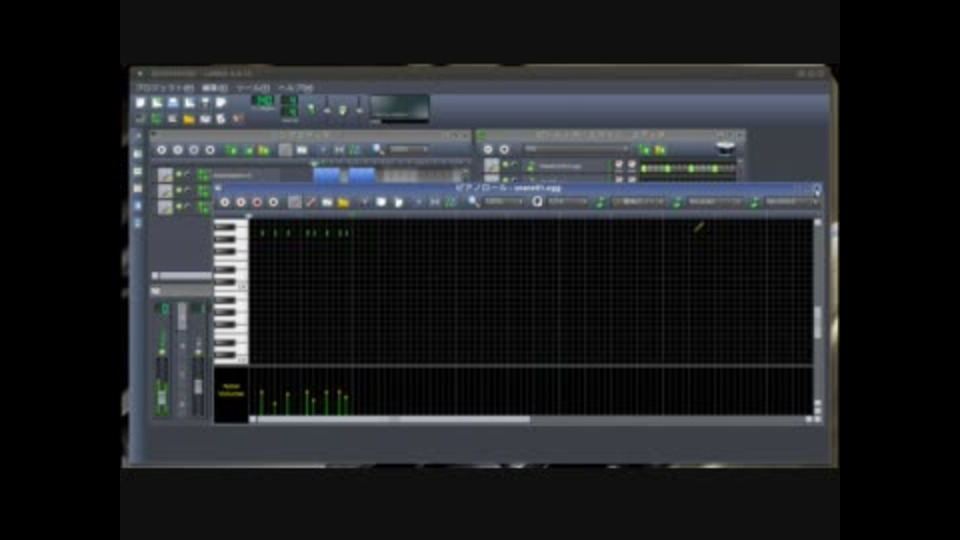Open an existing project file icon
Screen dimensions: 960x540
173,103
